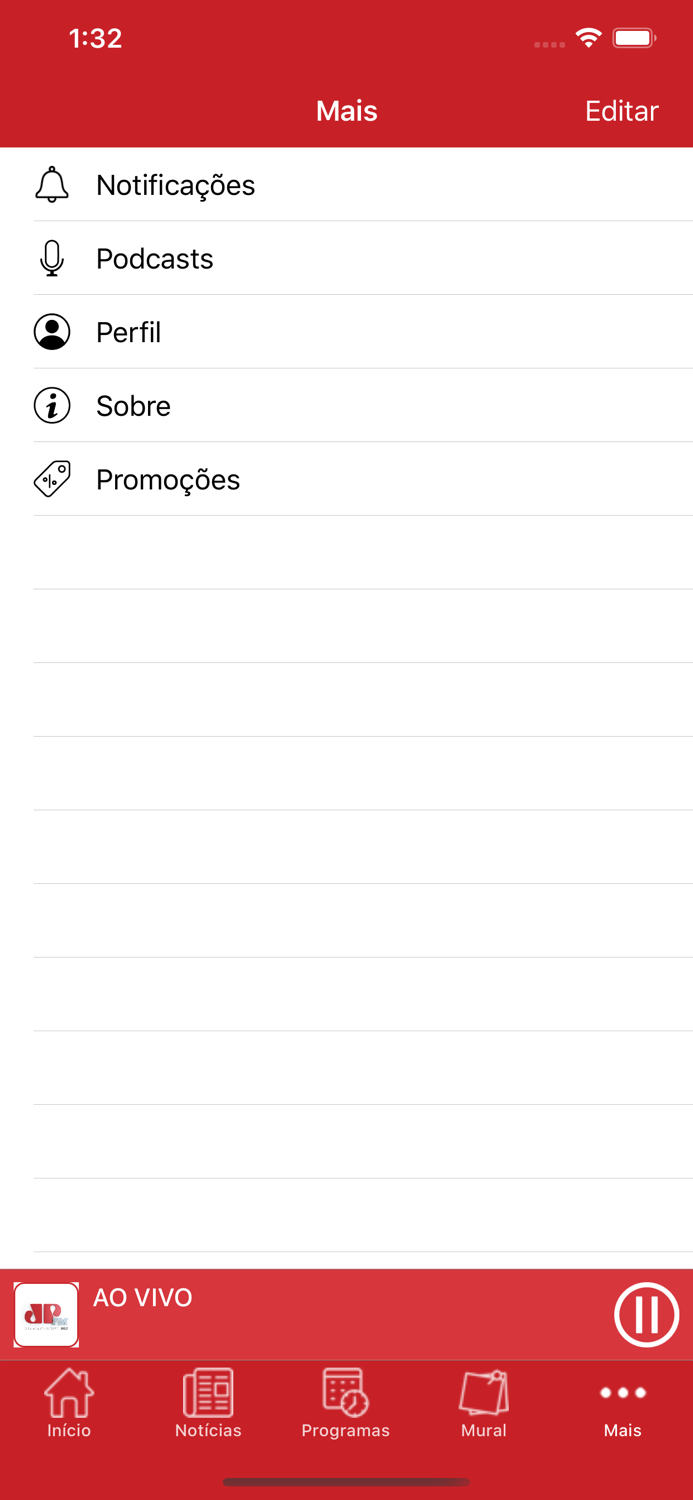The height and width of the screenshot is (1500, 693).
Task: Tap the AO VIVO label
Action: 143,1298
